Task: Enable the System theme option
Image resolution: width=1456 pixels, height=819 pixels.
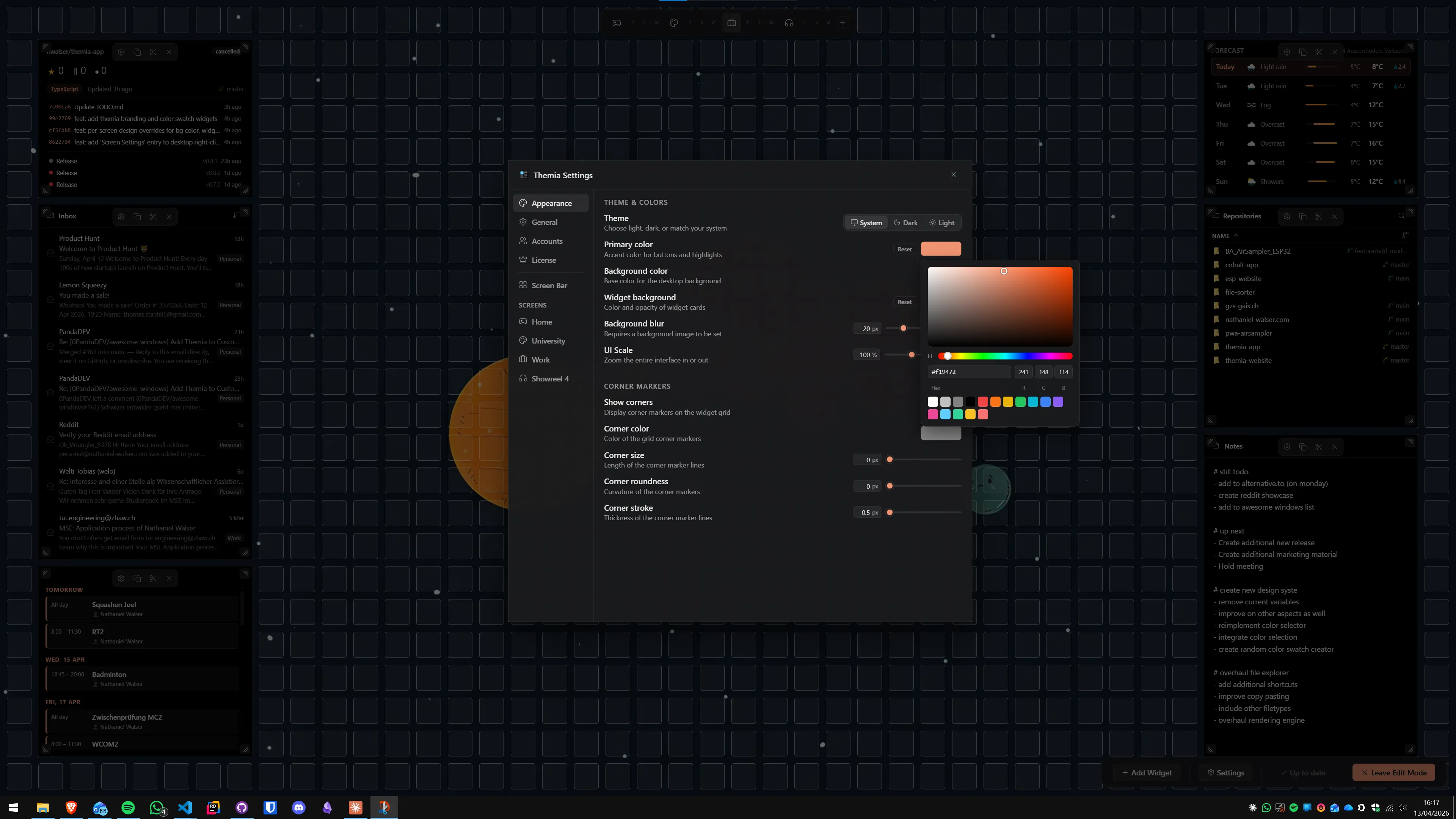Action: pyautogui.click(x=866, y=222)
